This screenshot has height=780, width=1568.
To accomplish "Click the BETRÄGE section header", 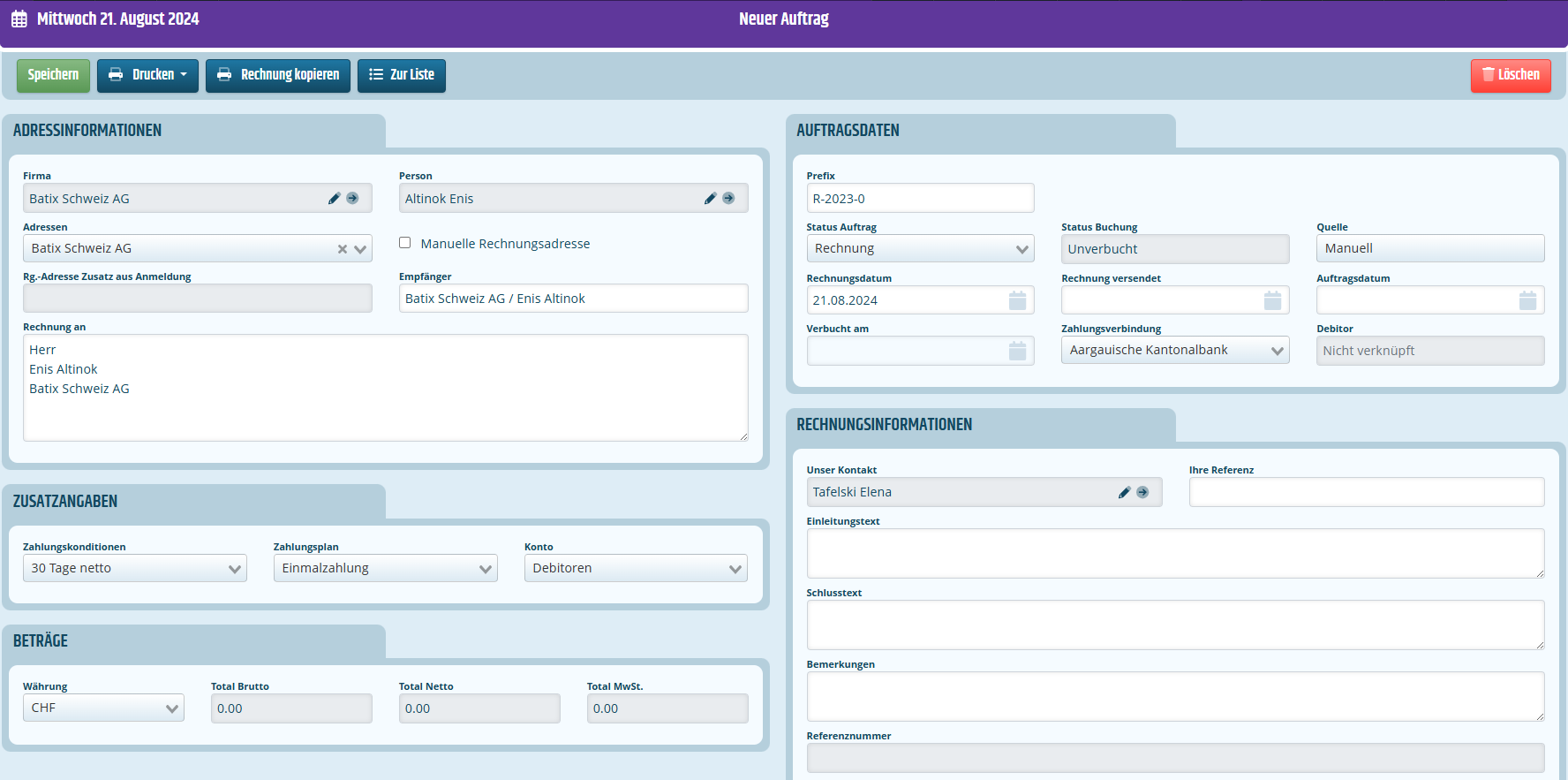I will 41,641.
